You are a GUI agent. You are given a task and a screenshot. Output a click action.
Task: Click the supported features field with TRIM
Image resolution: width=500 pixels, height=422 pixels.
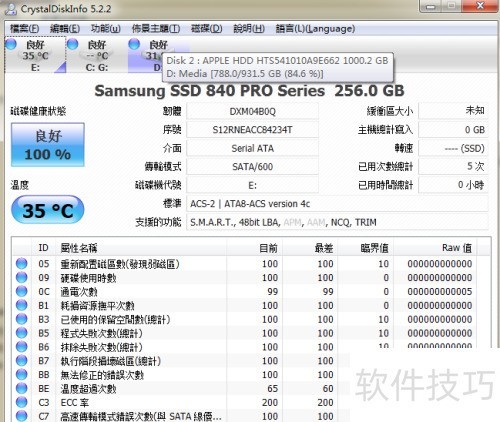(x=337, y=222)
